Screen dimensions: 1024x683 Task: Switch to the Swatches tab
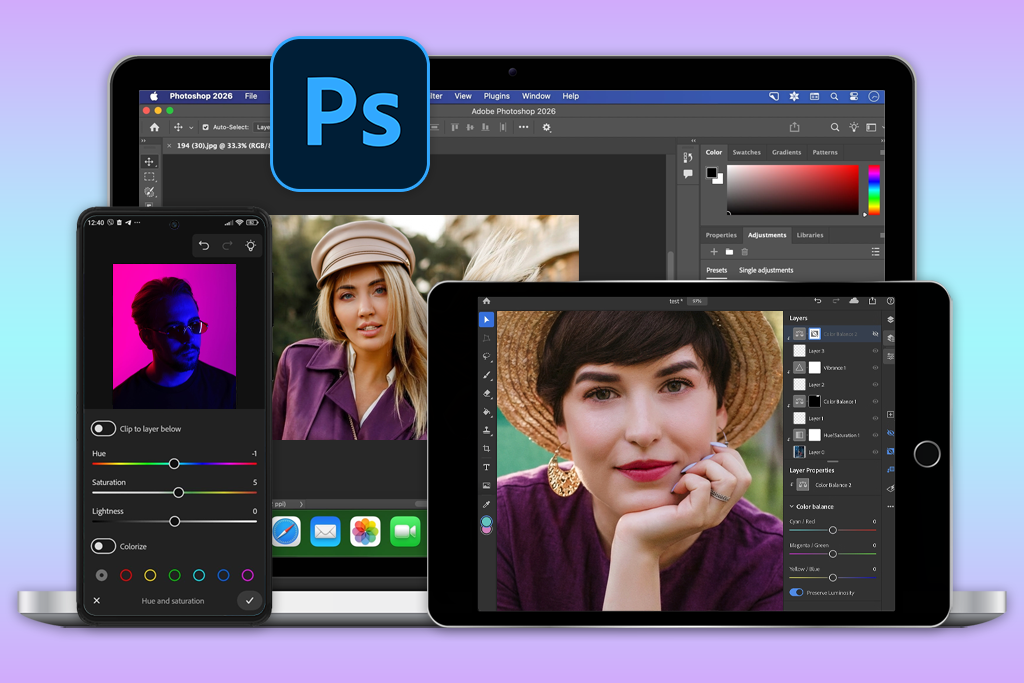746,152
